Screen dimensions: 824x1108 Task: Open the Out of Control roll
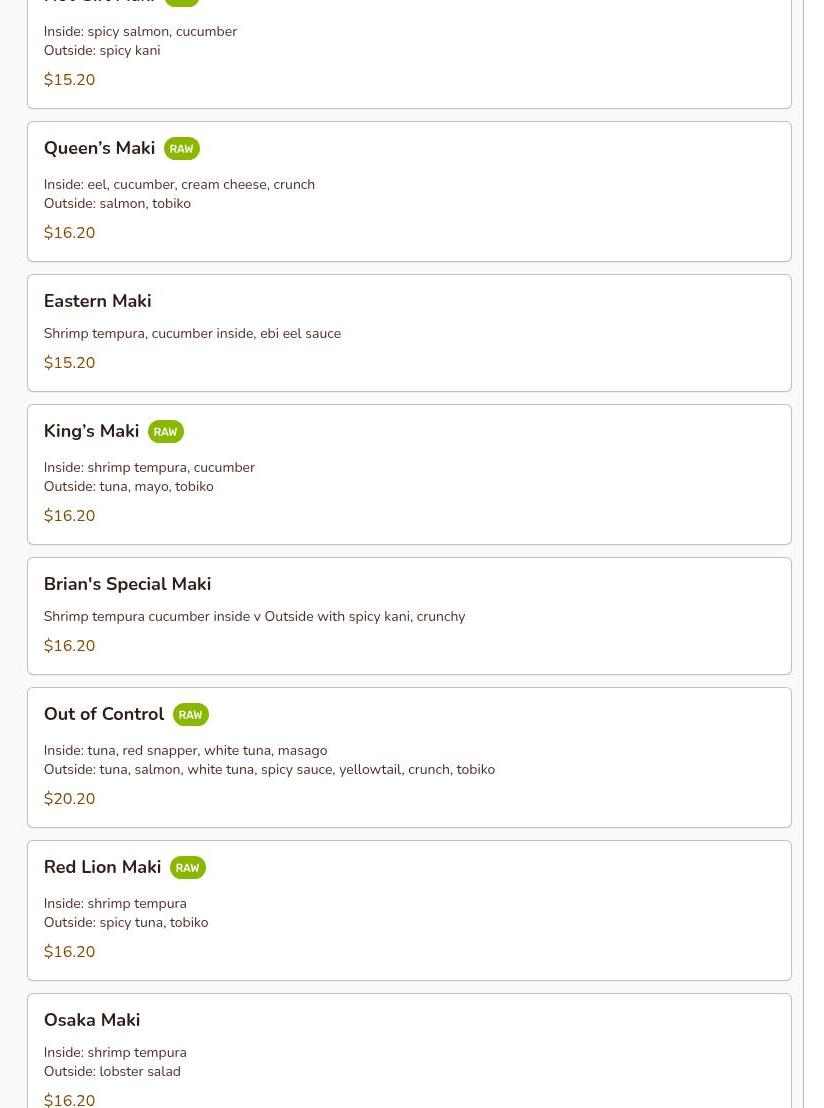pos(104,714)
